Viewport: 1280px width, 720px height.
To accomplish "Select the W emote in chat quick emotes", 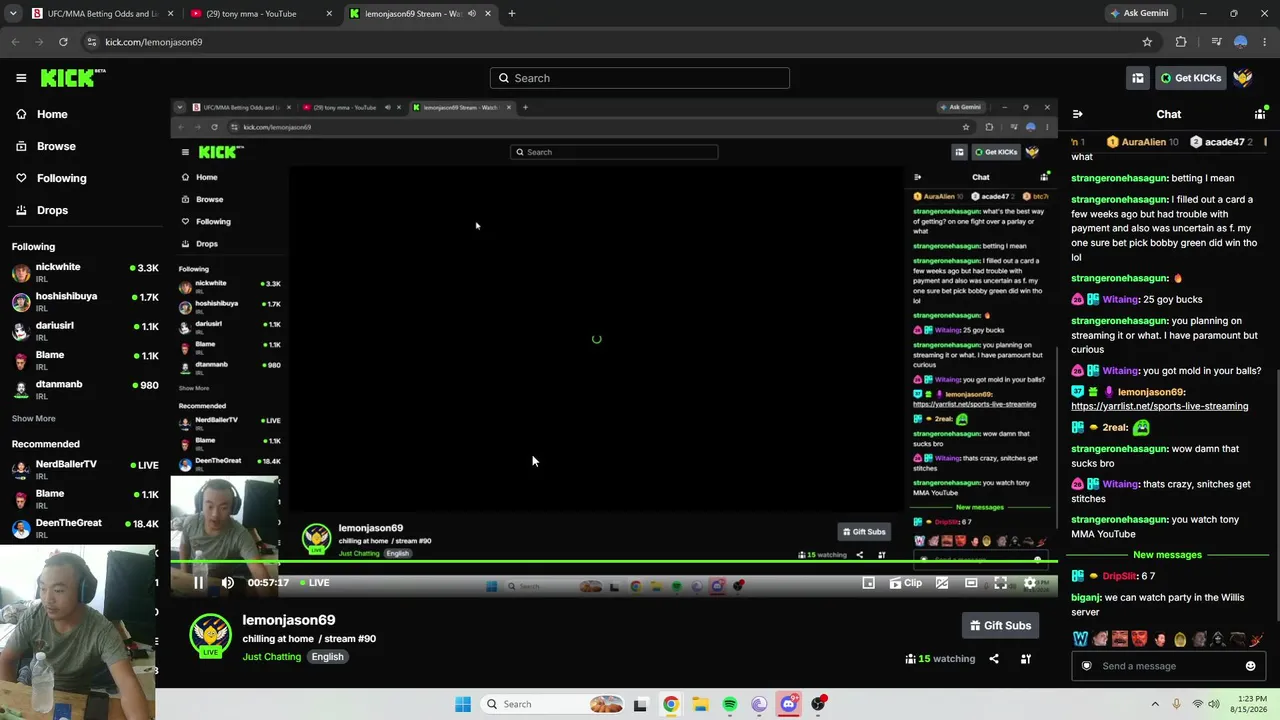I will tap(1080, 639).
